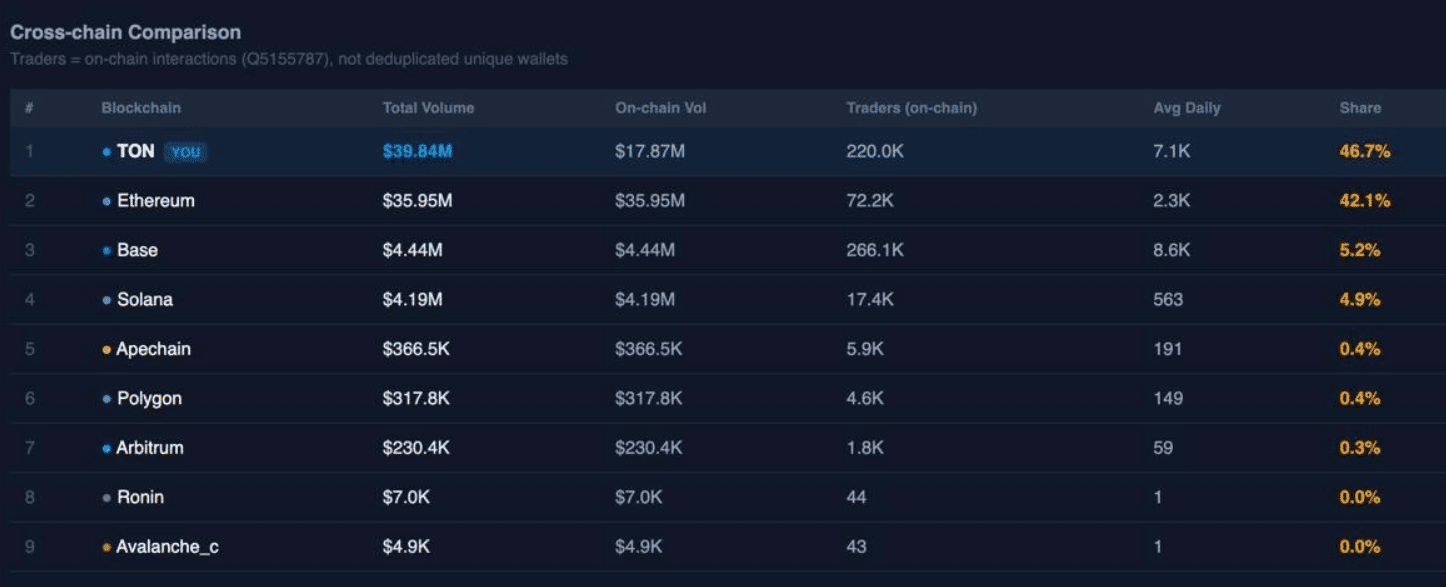Select the Avalanche_c blockchain name
The width and height of the screenshot is (1446, 587).
click(167, 547)
